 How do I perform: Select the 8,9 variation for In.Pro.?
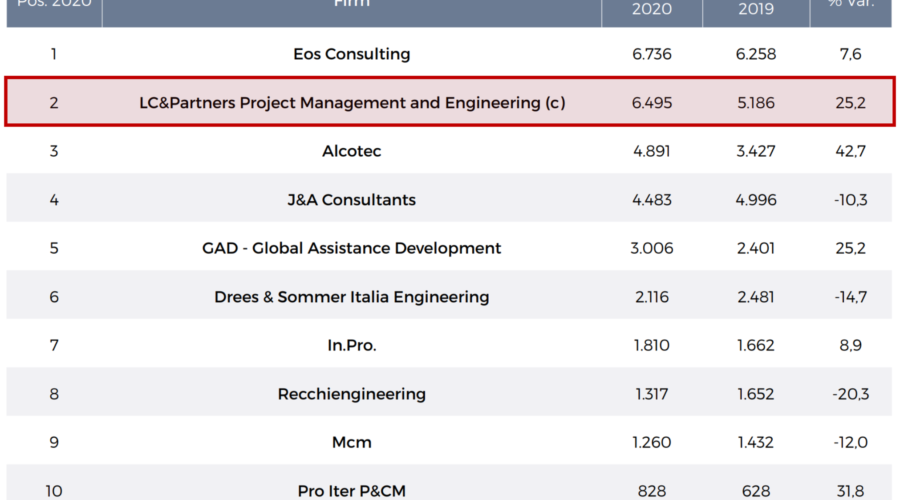point(851,345)
